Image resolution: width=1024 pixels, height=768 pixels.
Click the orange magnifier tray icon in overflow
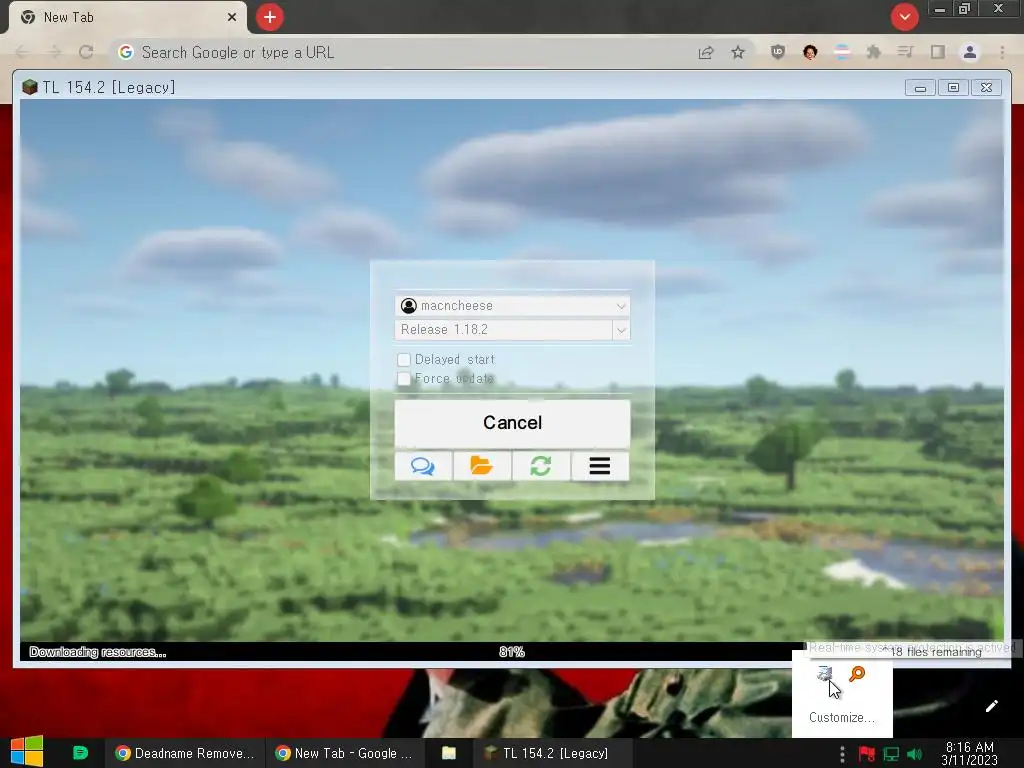click(857, 673)
